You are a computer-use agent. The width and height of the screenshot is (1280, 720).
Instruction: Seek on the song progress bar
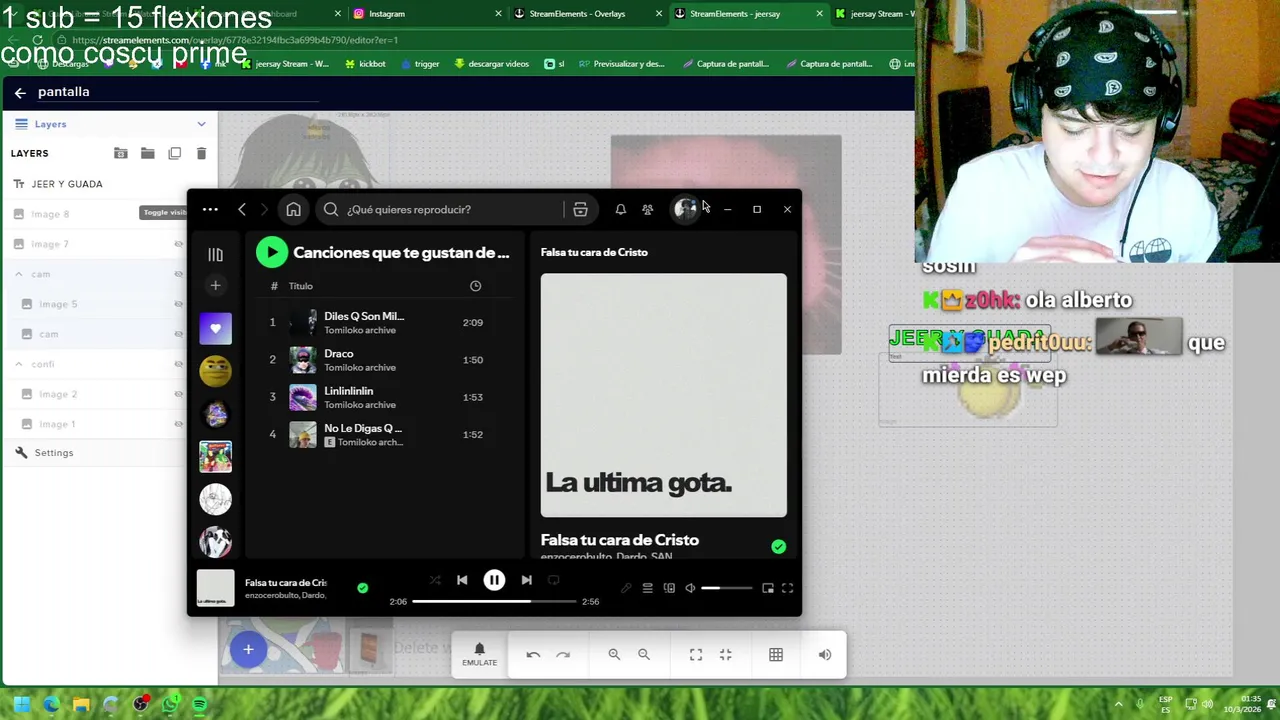(x=494, y=602)
